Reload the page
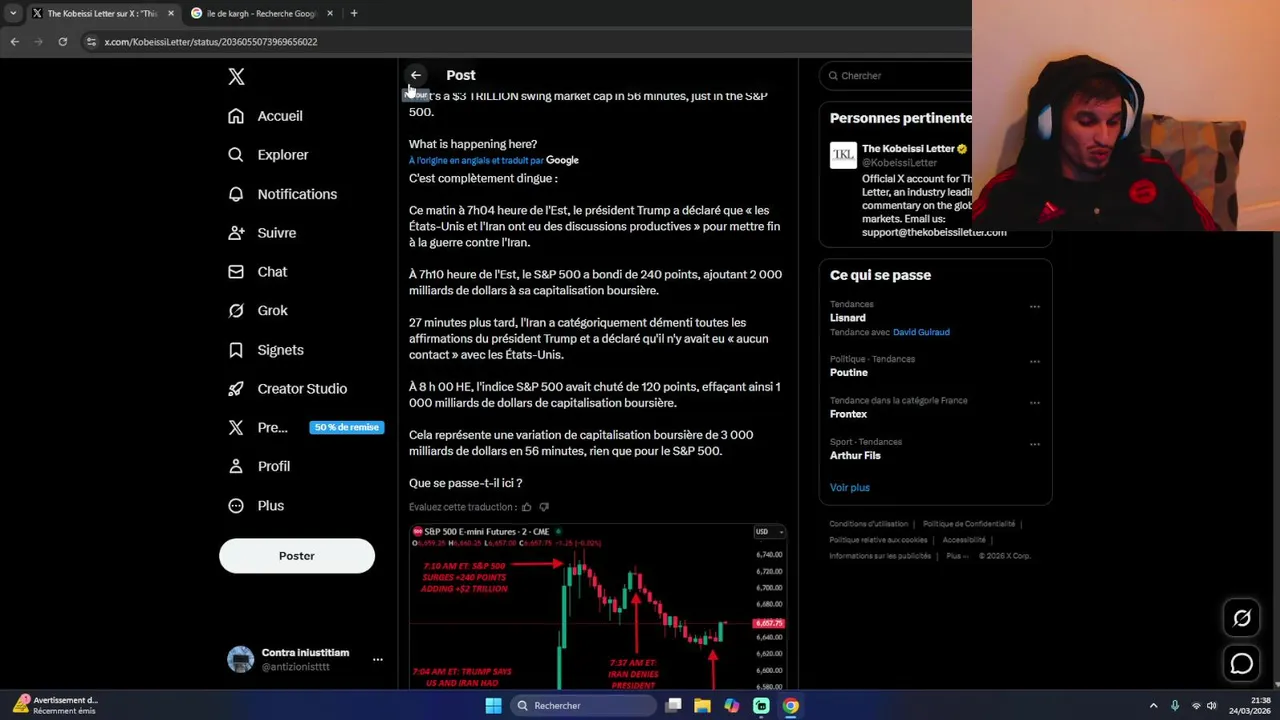Image resolution: width=1280 pixels, height=720 pixels. [62, 42]
